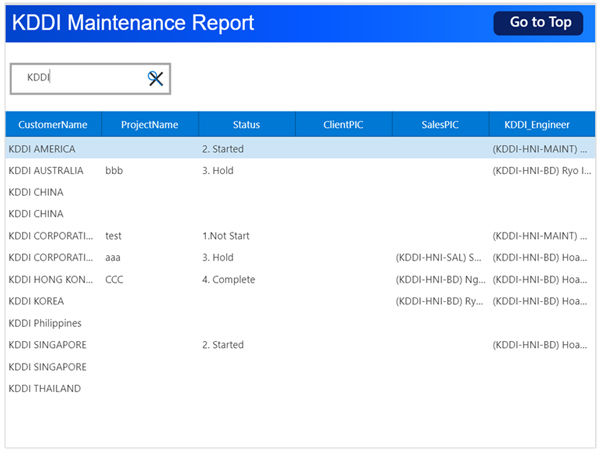The width and height of the screenshot is (600, 456).
Task: Click project name aaa
Action: 113,258
